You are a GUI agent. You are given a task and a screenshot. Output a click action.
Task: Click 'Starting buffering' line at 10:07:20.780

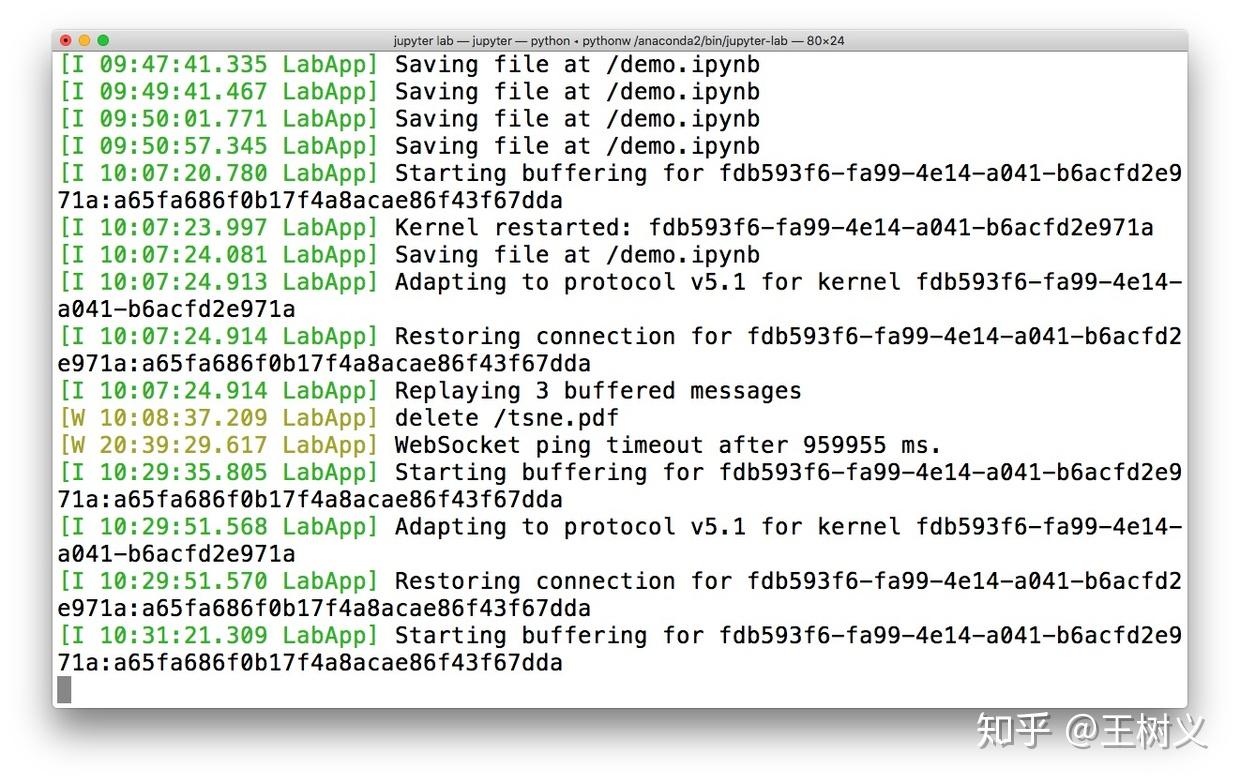click(620, 173)
